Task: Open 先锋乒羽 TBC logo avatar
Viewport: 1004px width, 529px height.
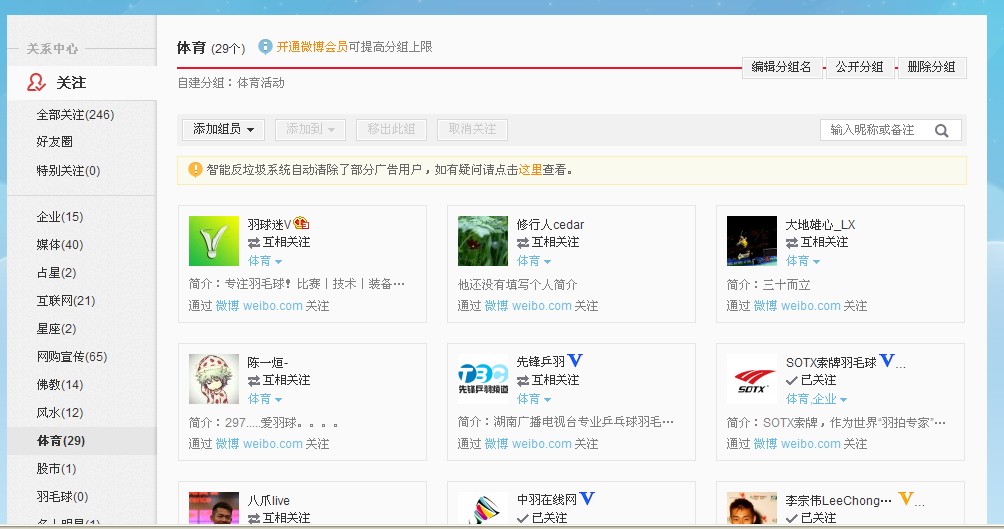Action: coord(483,378)
